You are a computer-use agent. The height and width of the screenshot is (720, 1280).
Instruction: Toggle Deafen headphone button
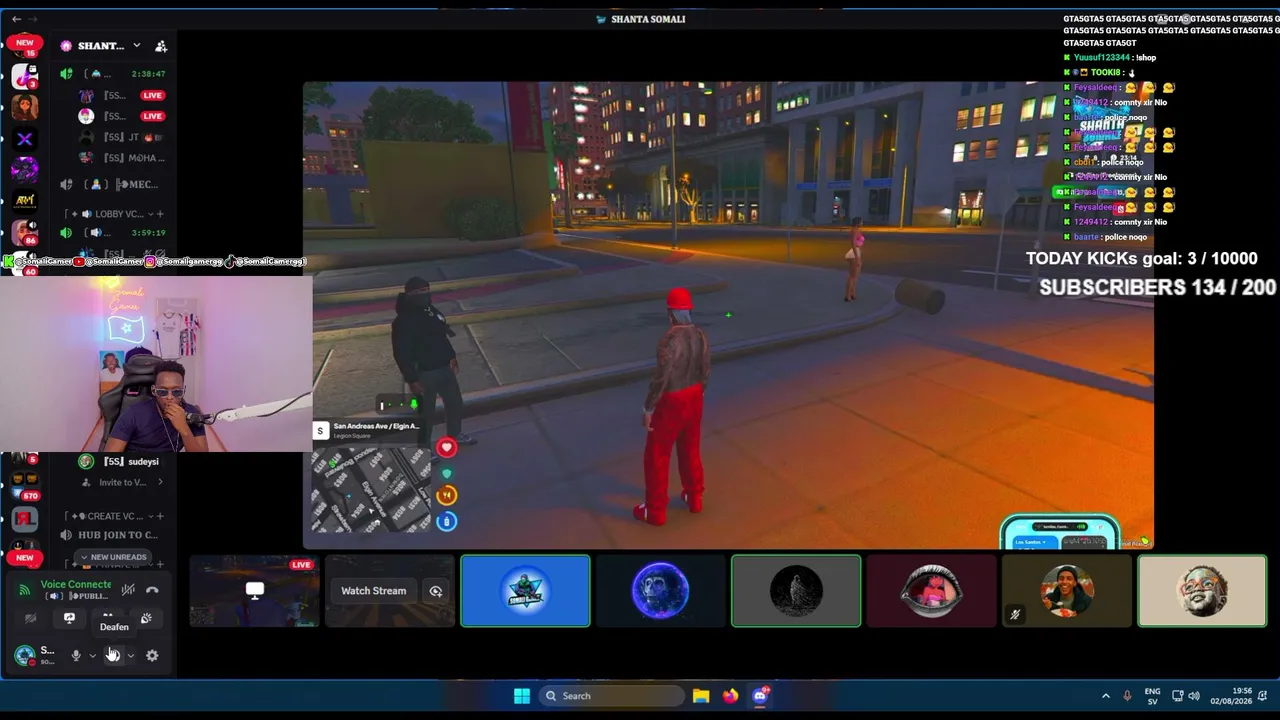pos(113,655)
